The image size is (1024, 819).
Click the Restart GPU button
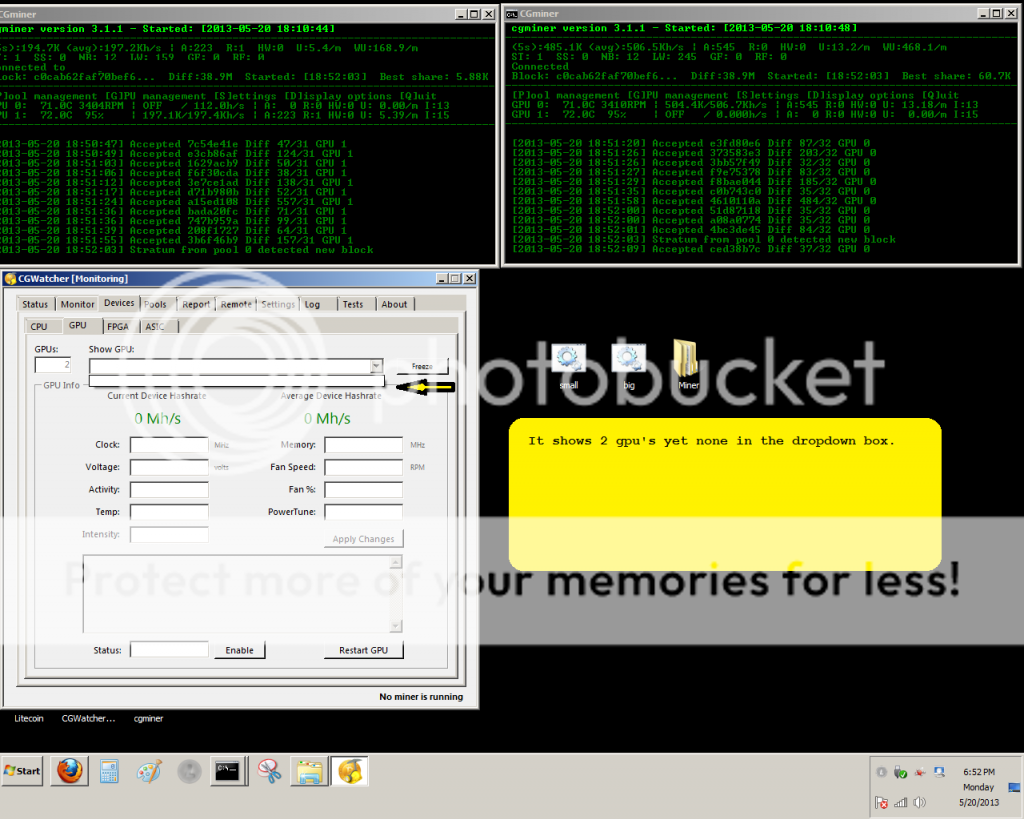364,650
